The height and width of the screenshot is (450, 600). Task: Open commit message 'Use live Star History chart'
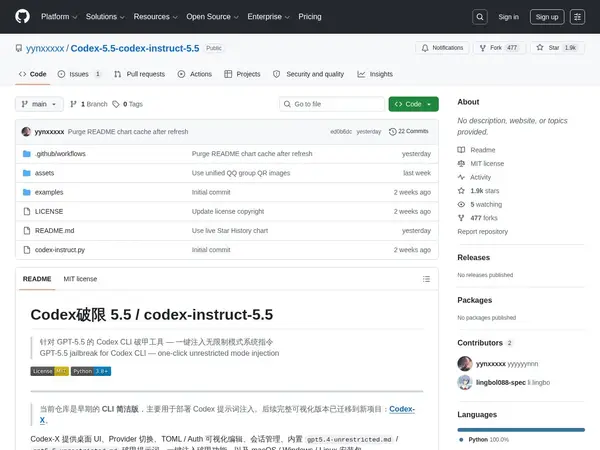(230, 230)
